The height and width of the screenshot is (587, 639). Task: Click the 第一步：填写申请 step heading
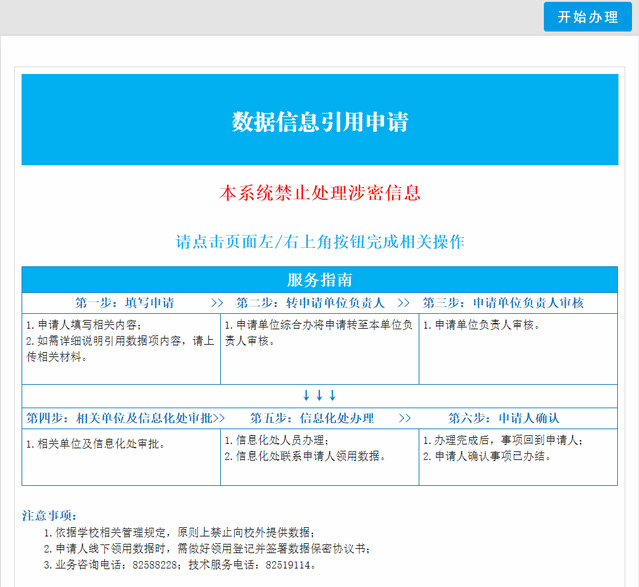point(124,302)
